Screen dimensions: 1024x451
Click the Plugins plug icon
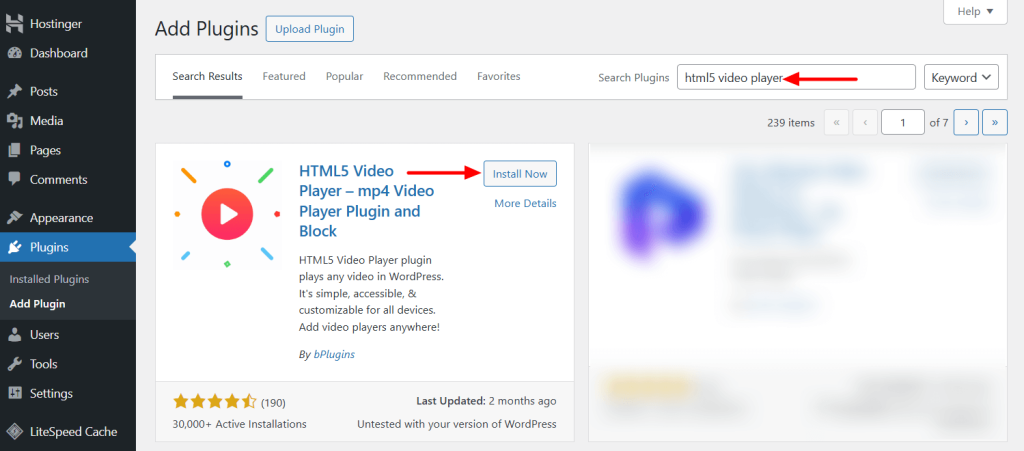tap(14, 247)
